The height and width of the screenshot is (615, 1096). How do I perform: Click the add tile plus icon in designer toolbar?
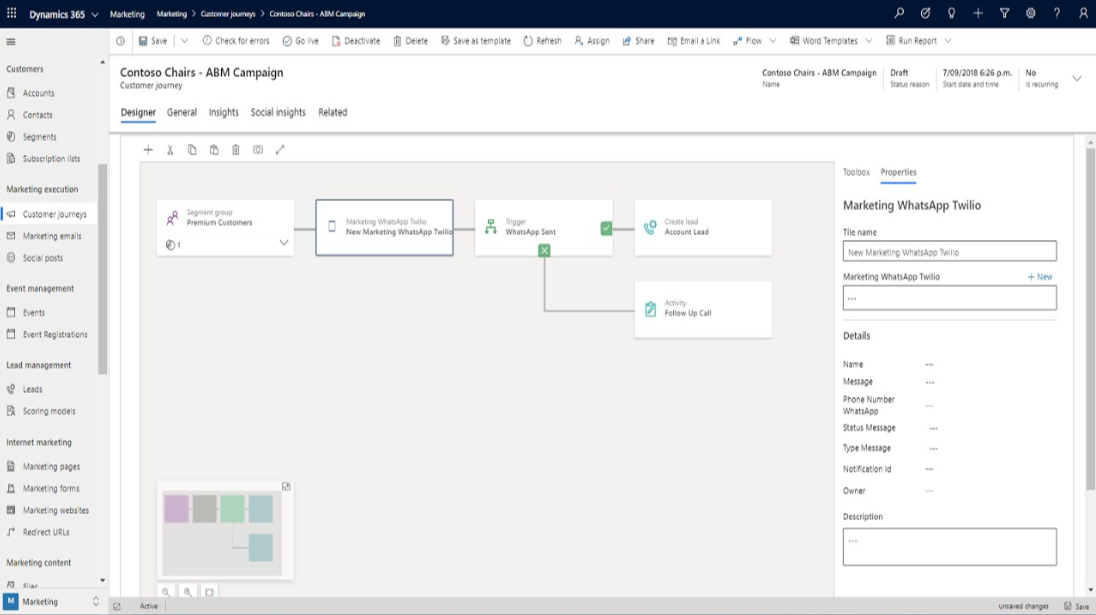tap(148, 150)
